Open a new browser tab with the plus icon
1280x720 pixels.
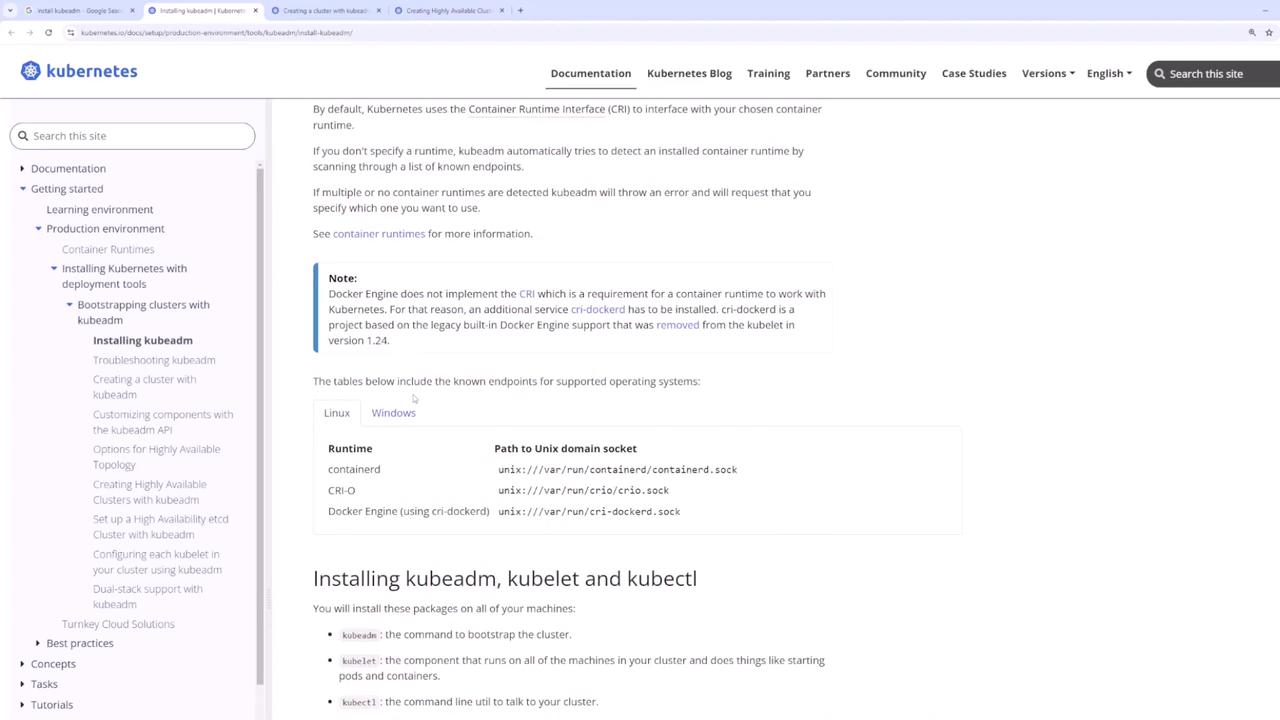pos(520,10)
